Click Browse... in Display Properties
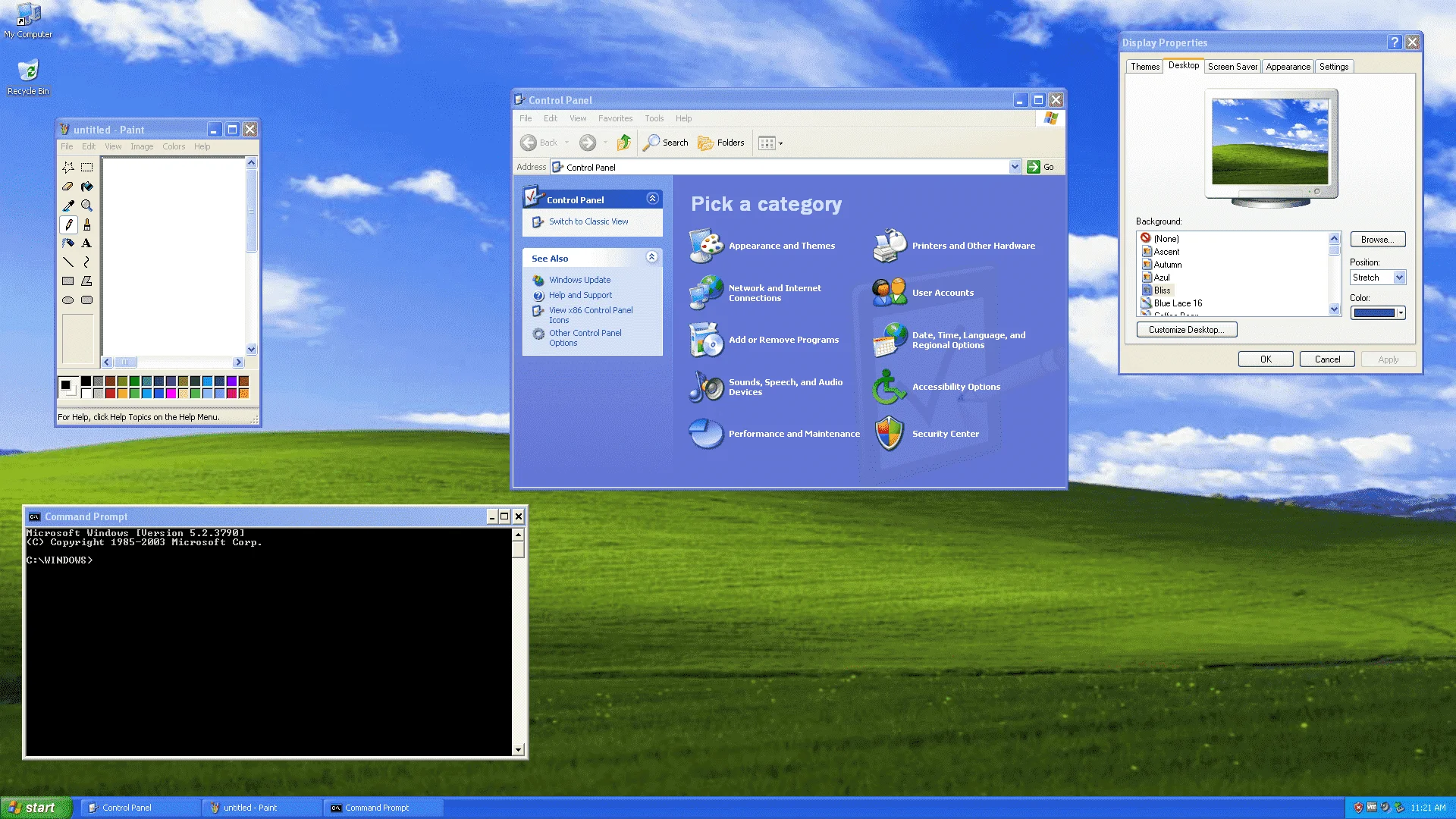The width and height of the screenshot is (1456, 819). coord(1377,240)
